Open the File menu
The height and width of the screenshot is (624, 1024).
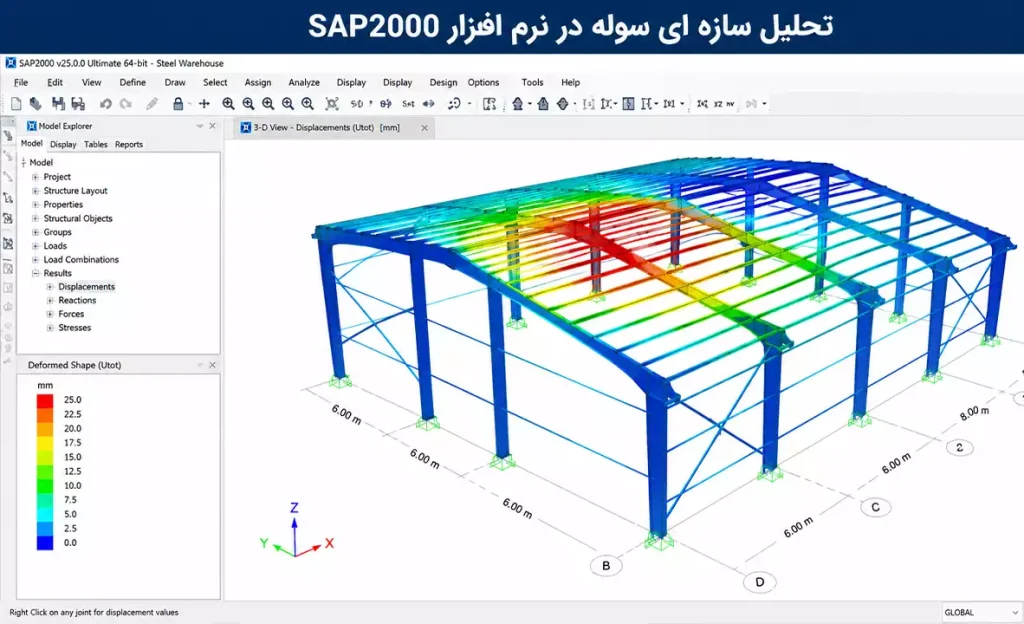click(x=21, y=82)
